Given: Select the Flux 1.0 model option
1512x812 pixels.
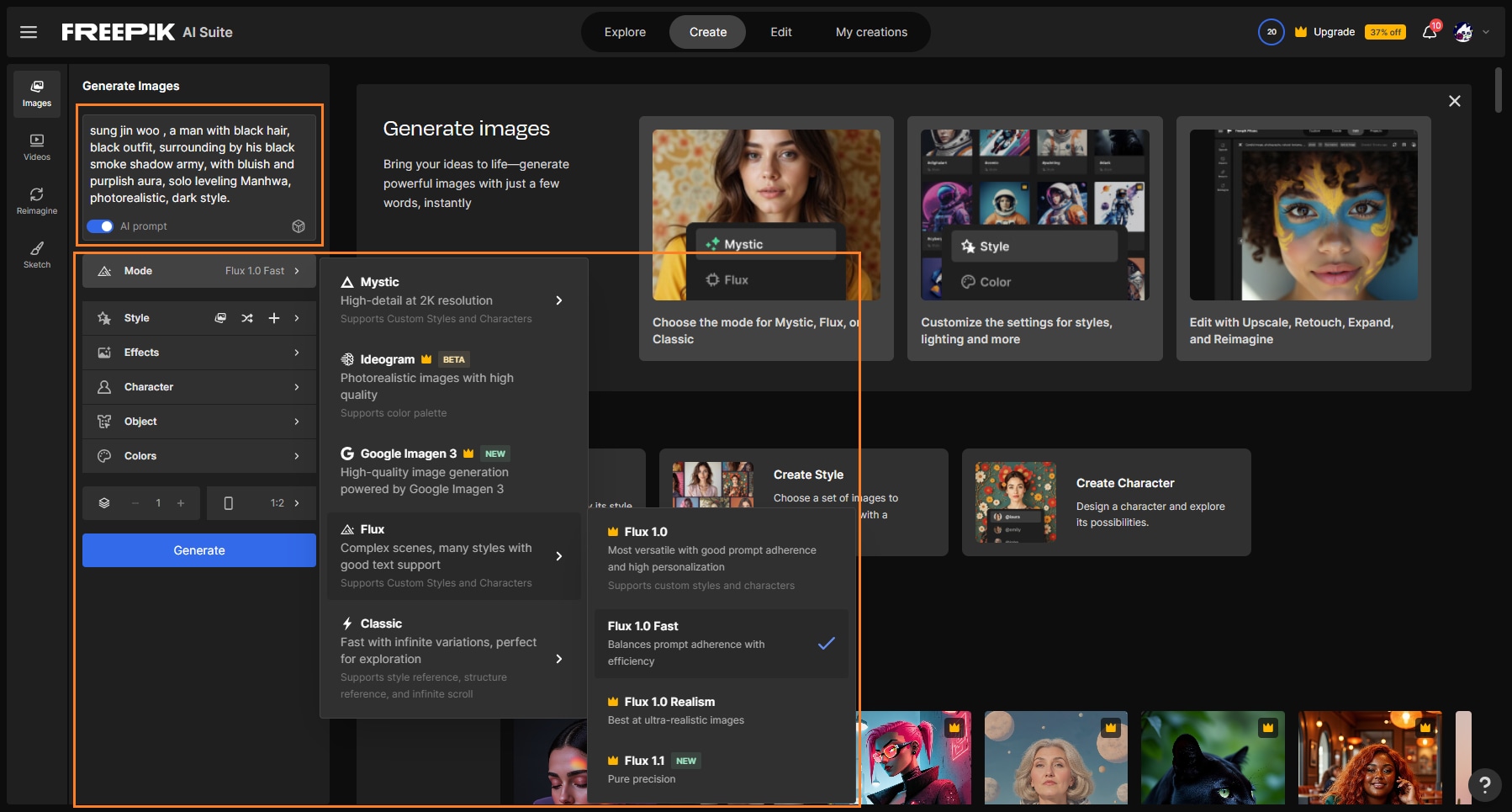Looking at the screenshot, I should tap(722, 558).
